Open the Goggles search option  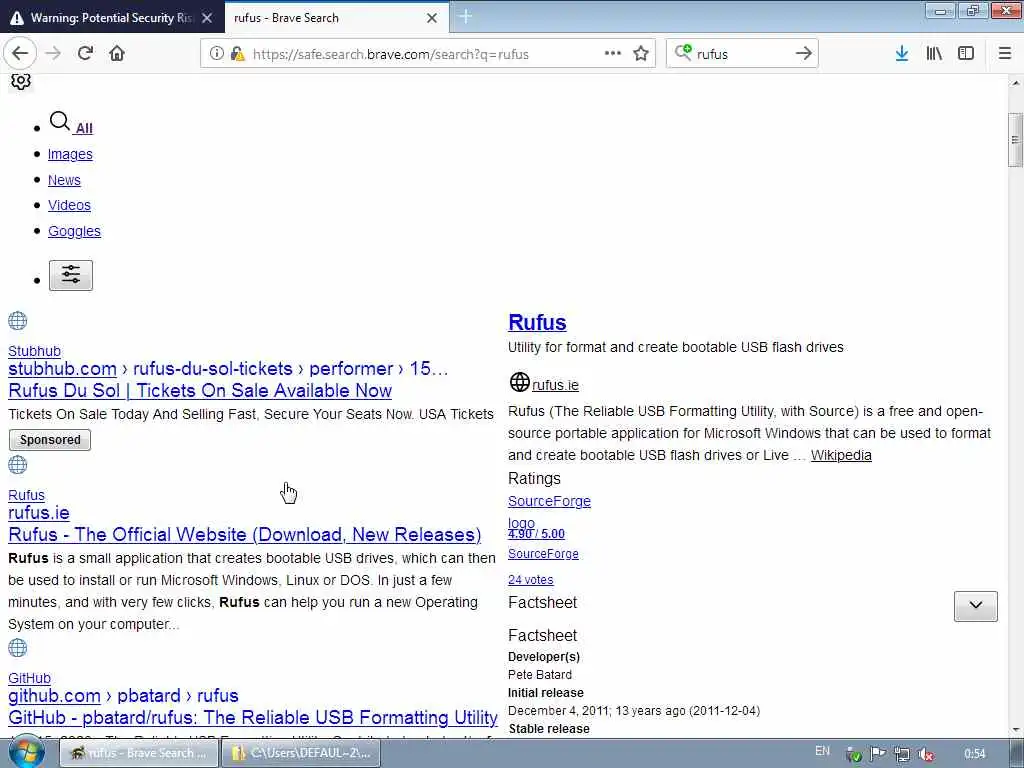pyautogui.click(x=74, y=231)
